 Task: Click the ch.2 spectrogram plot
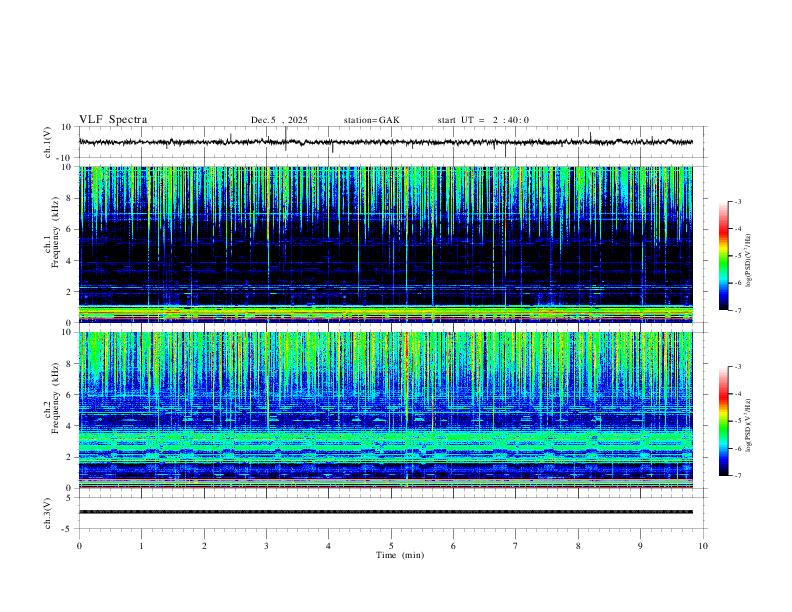pos(385,410)
